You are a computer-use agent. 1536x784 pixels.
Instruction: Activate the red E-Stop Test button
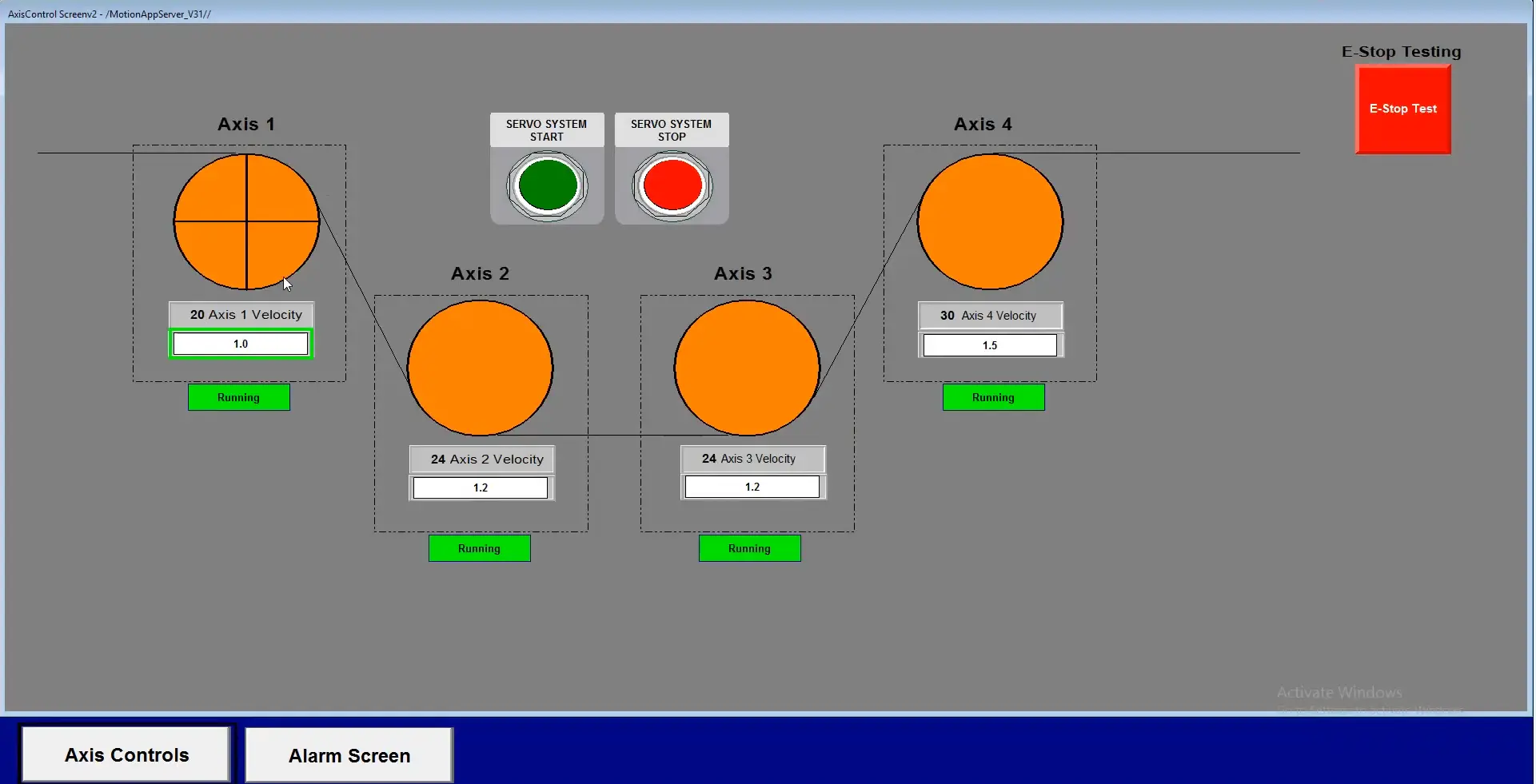click(x=1402, y=109)
